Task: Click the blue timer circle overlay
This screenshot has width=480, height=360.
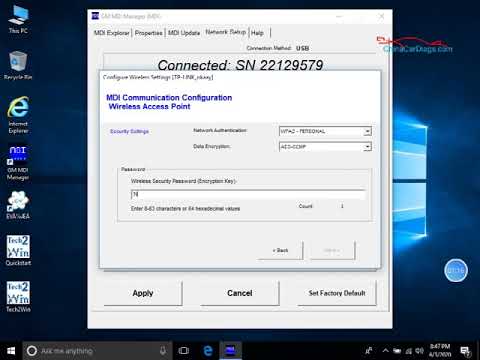Action: 456,270
